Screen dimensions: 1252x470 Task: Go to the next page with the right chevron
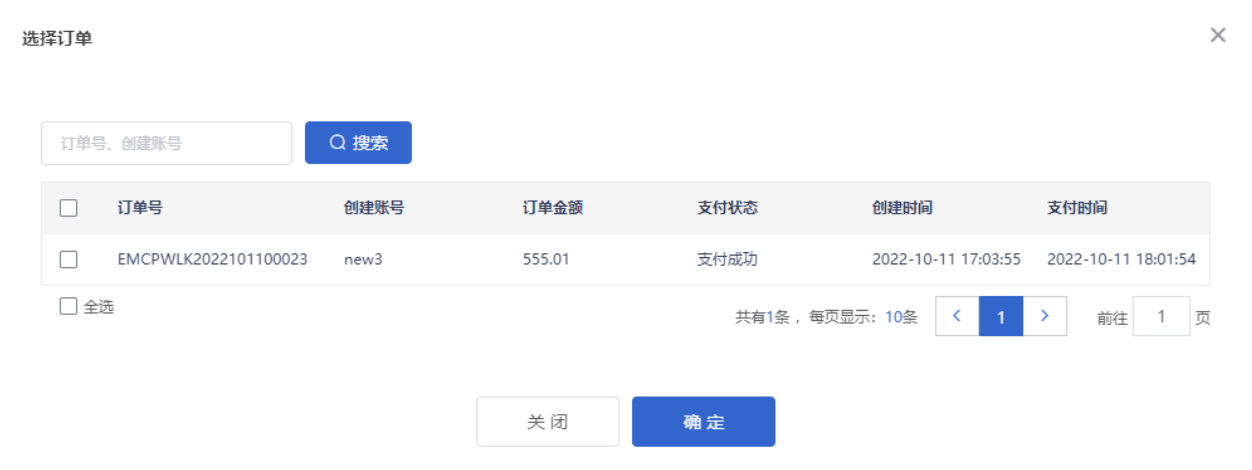(1045, 316)
